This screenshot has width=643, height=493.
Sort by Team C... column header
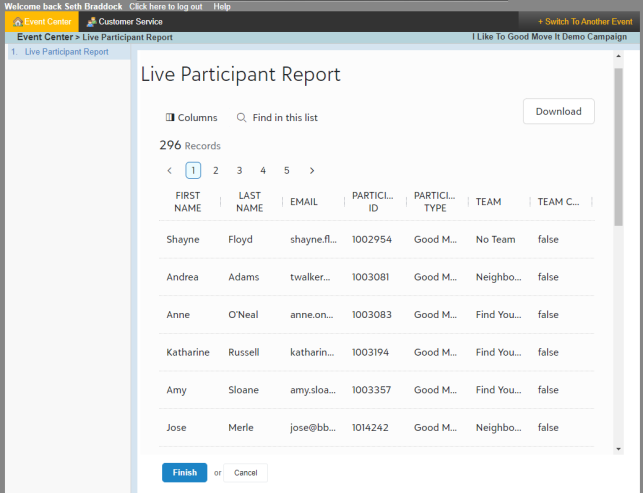point(559,202)
